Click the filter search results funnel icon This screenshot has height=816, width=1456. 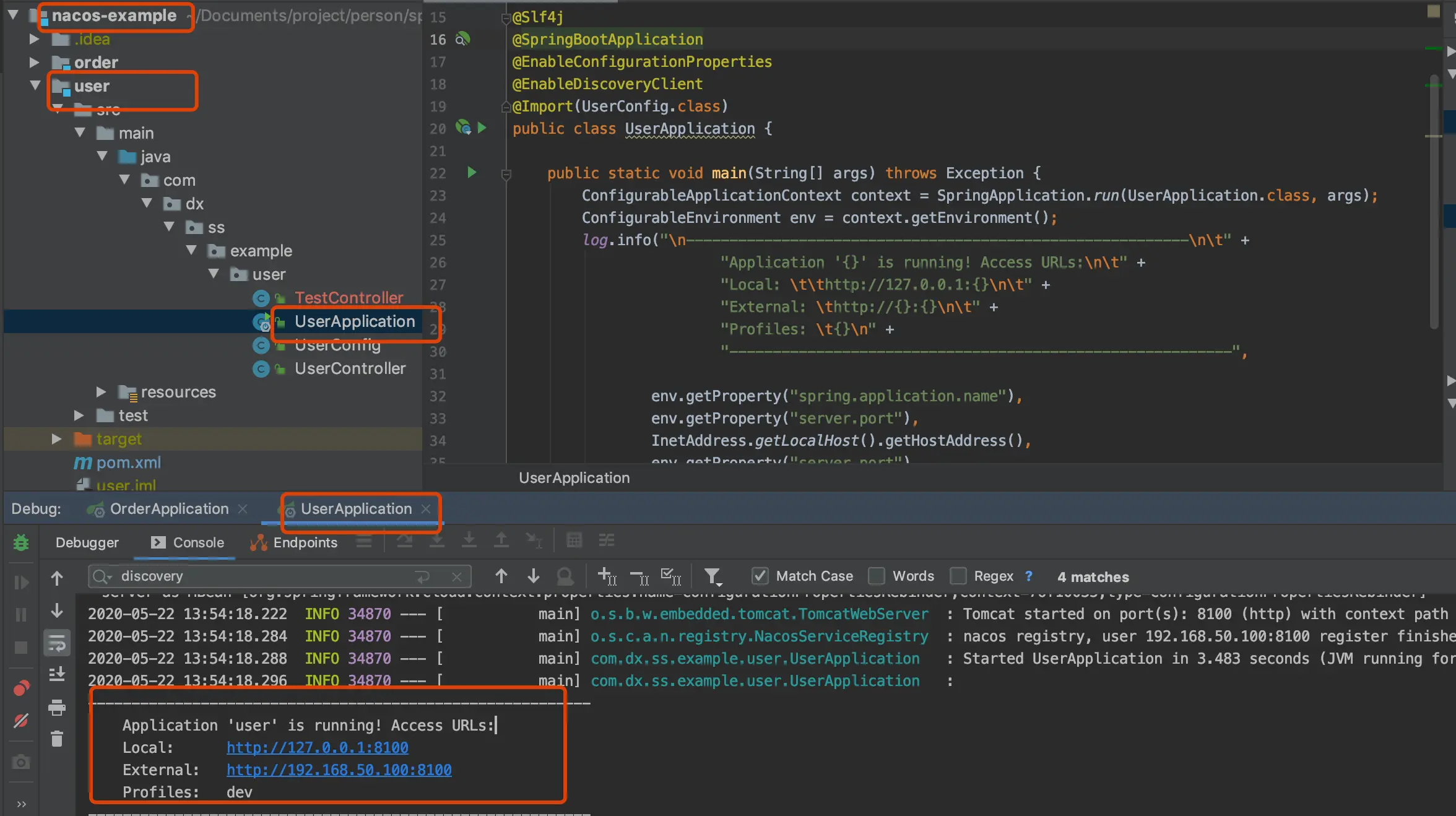[713, 576]
